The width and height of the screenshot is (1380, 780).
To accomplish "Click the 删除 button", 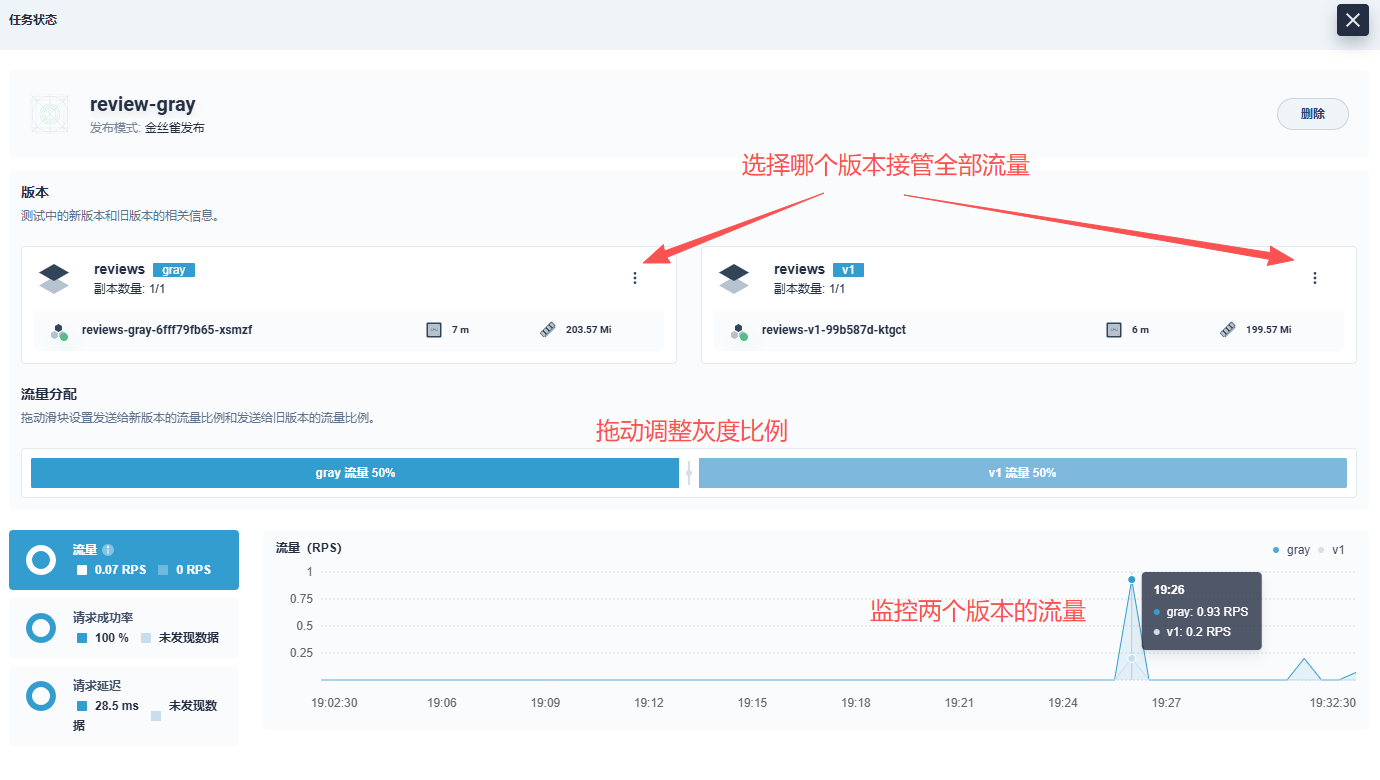I will click(x=1312, y=114).
